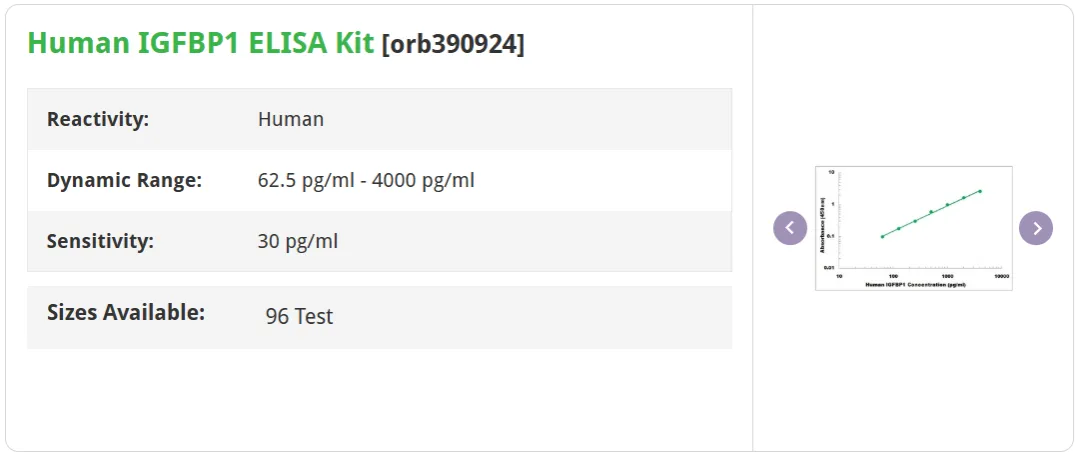Click the lowest data point on the curve
The height and width of the screenshot is (458, 1080).
coord(882,236)
